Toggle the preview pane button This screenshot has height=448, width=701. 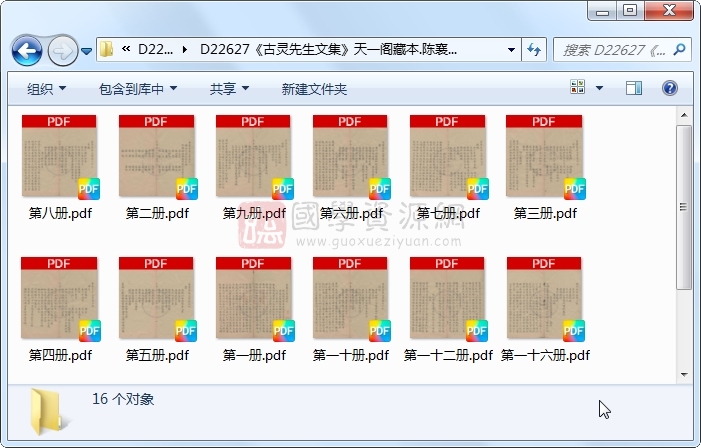click(633, 88)
